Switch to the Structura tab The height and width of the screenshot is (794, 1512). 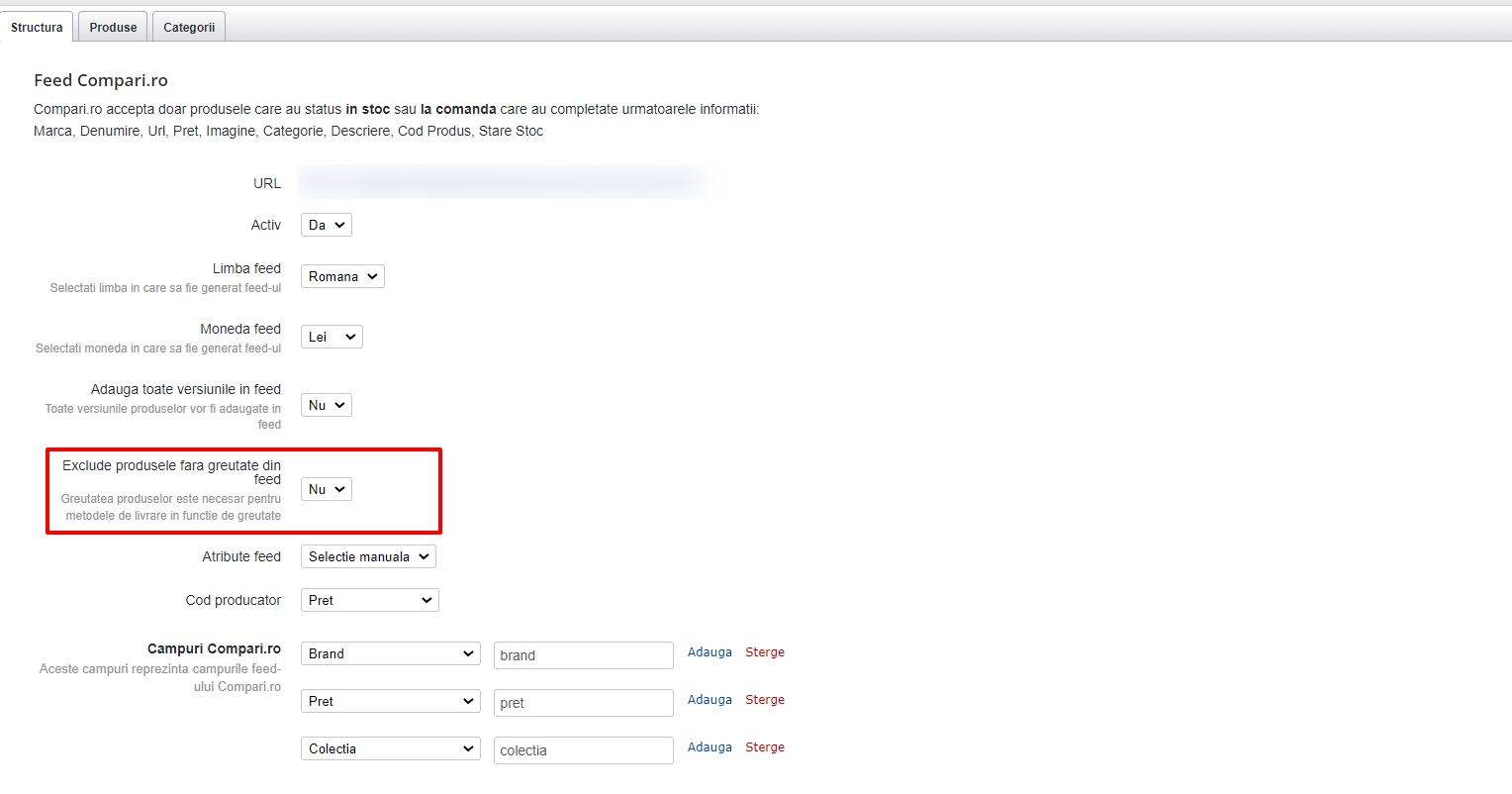click(37, 27)
